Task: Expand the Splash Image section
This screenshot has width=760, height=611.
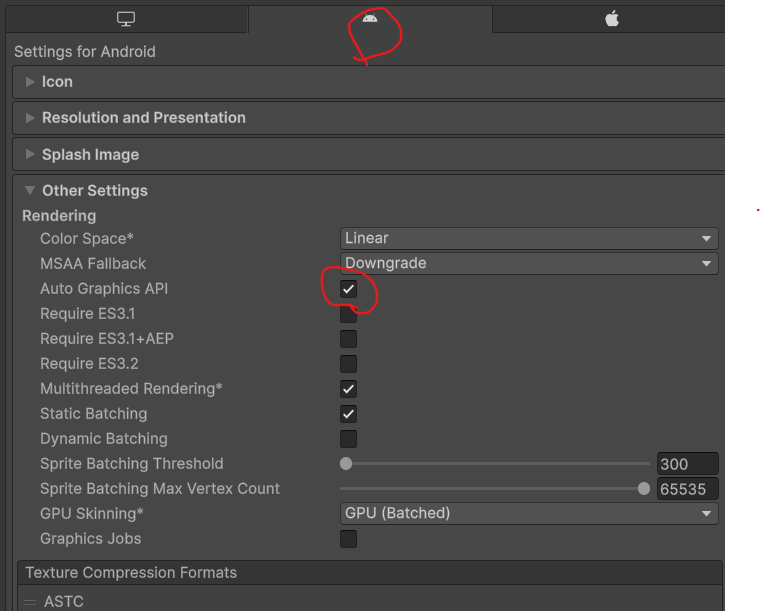Action: point(90,155)
